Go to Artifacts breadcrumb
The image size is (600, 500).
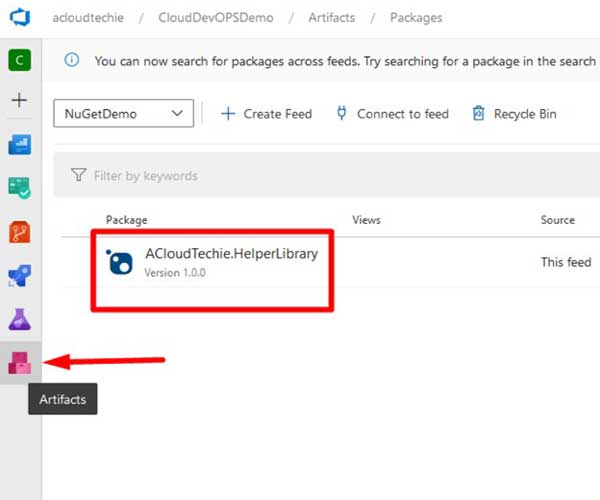(332, 18)
